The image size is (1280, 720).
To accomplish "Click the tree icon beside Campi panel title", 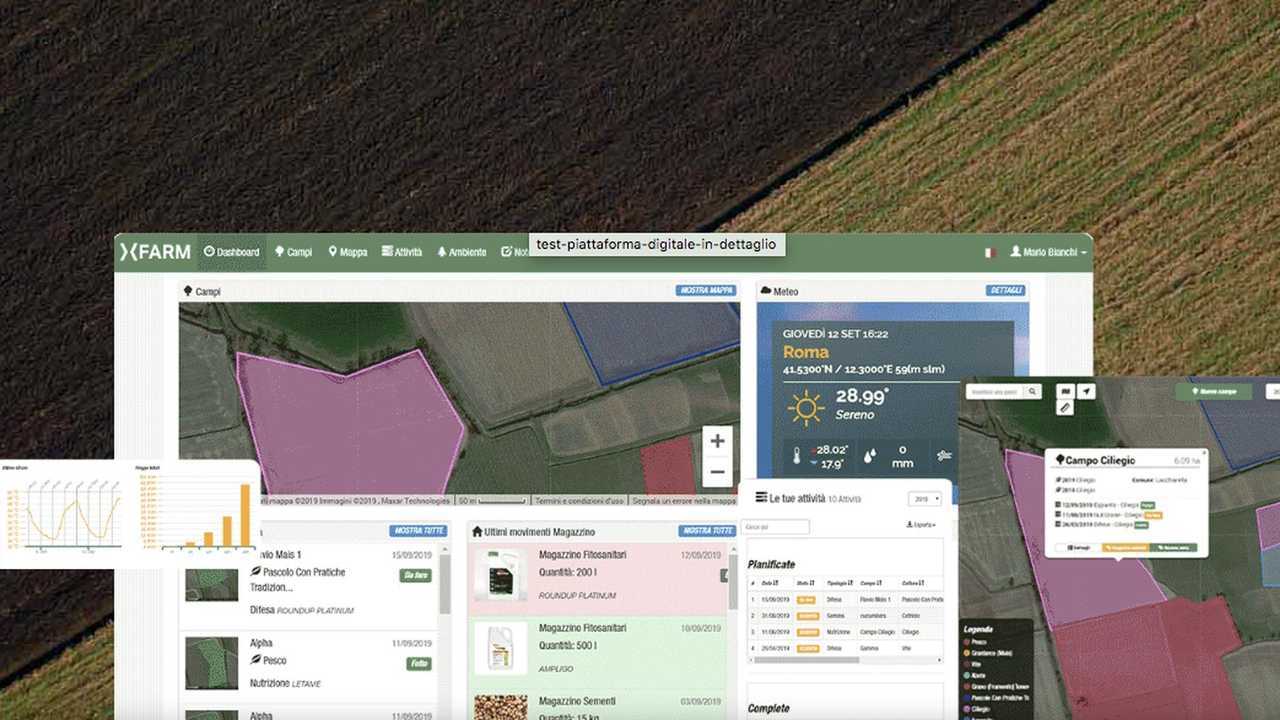I will coord(187,291).
